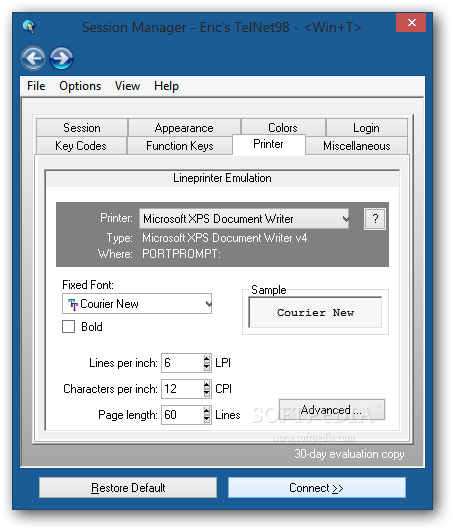This screenshot has height=530, width=453.
Task: Increase Page length with up arrow
Action: point(207,411)
